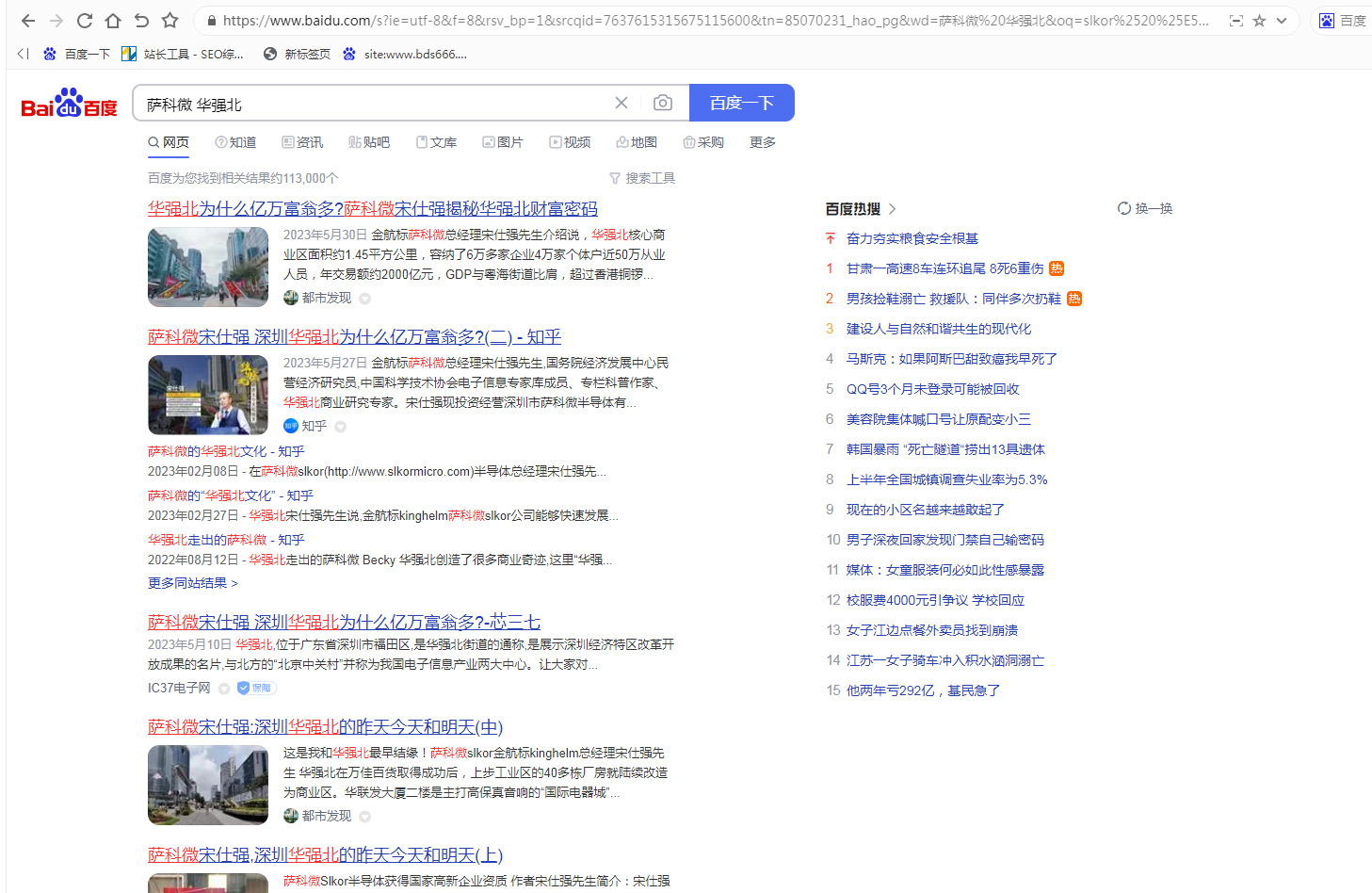The width and height of the screenshot is (1372, 893).
Task: Click the thumbnail of the 昨天今天和明天(中) result
Action: click(x=208, y=785)
